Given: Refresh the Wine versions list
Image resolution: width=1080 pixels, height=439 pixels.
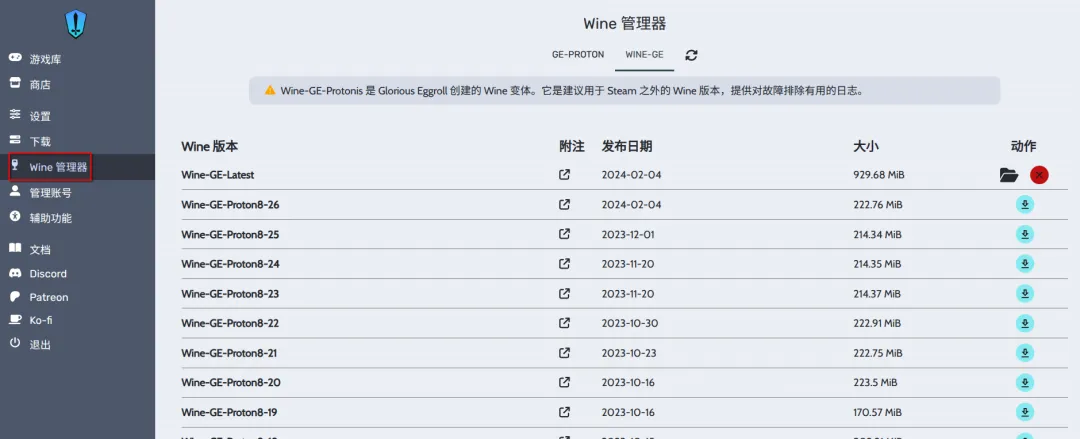Looking at the screenshot, I should [692, 55].
